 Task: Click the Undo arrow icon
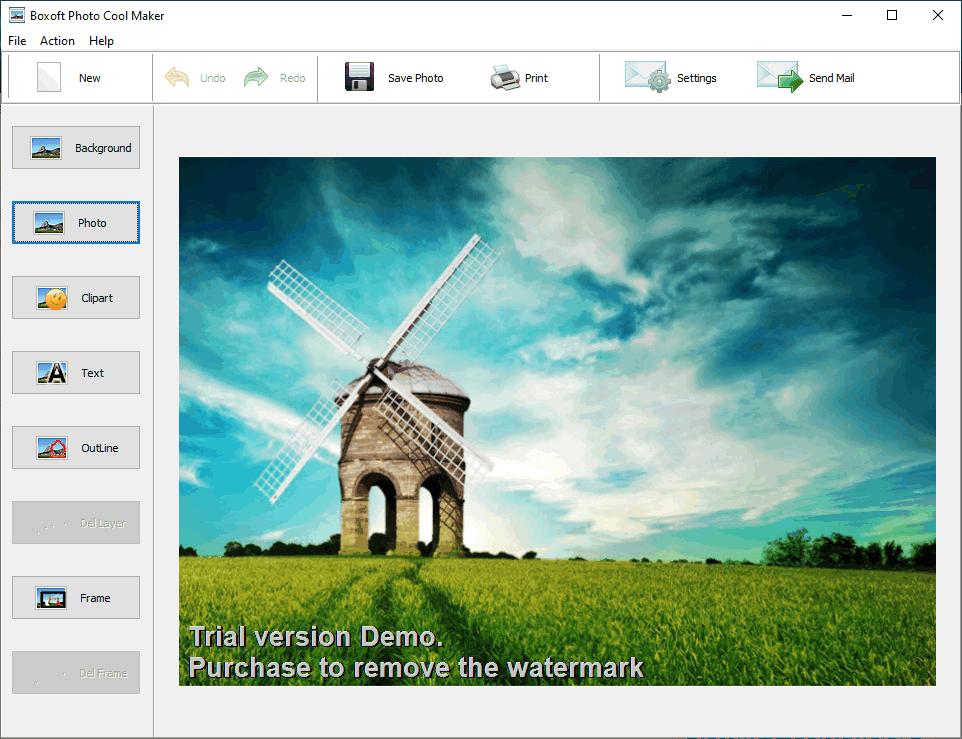tap(177, 77)
